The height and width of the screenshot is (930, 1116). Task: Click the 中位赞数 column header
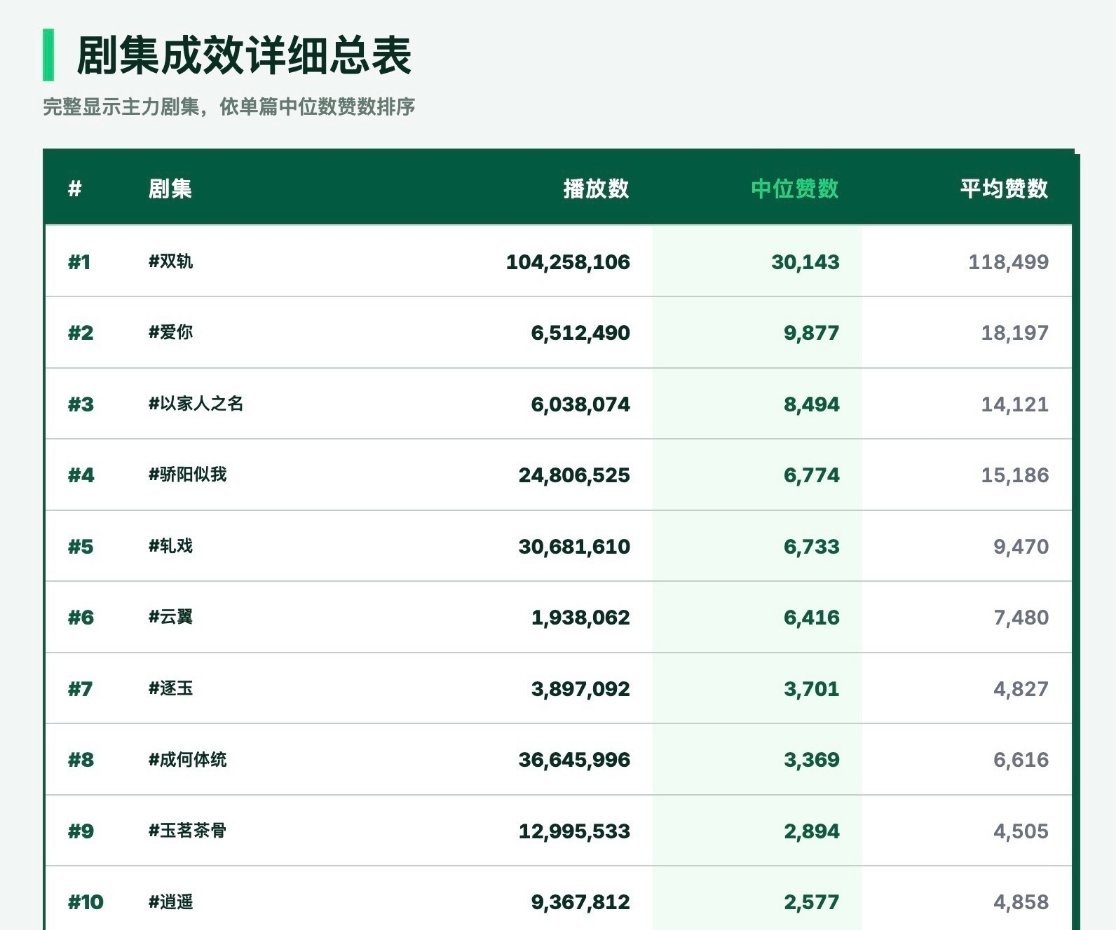coord(795,189)
